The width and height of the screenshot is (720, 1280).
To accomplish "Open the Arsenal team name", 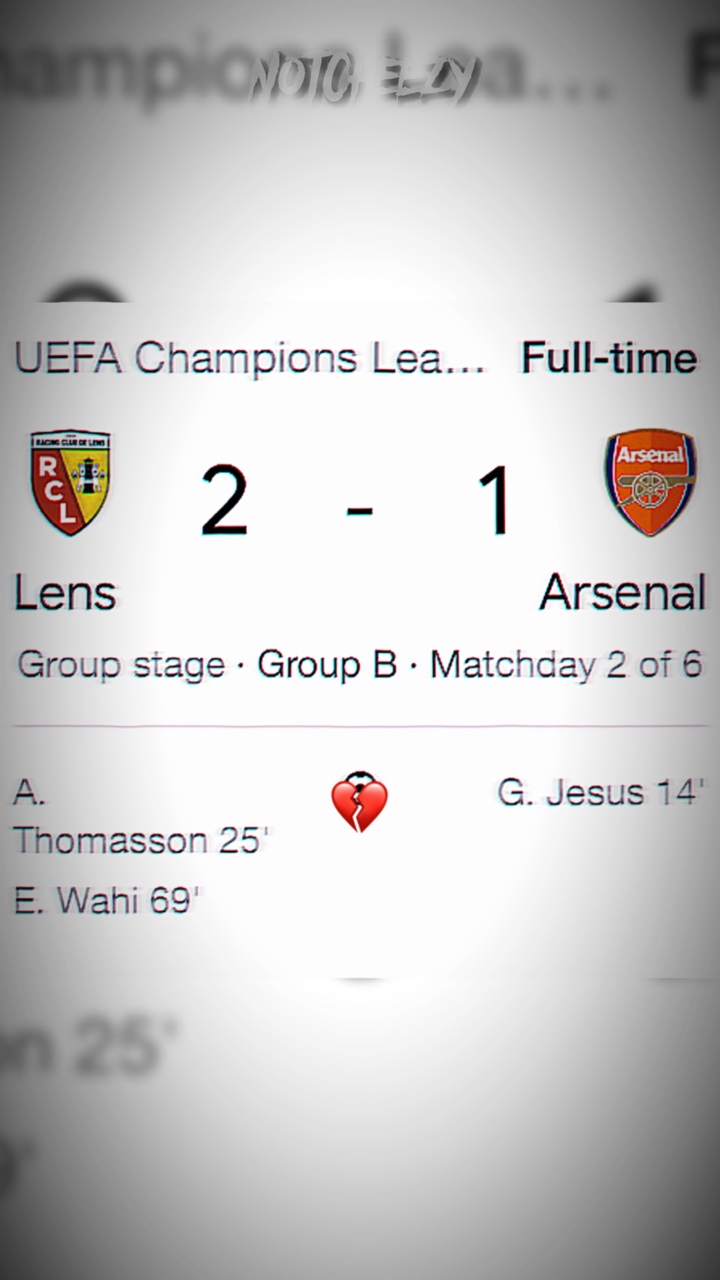I will click(x=622, y=593).
